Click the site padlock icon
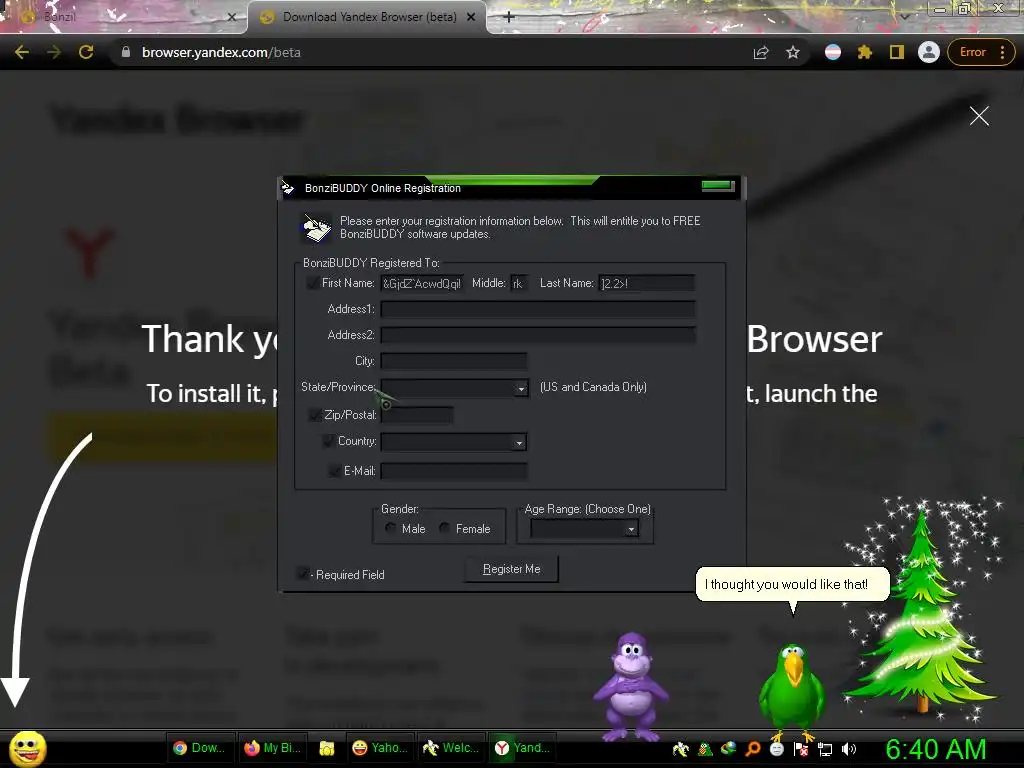1024x768 pixels. pyautogui.click(x=126, y=52)
